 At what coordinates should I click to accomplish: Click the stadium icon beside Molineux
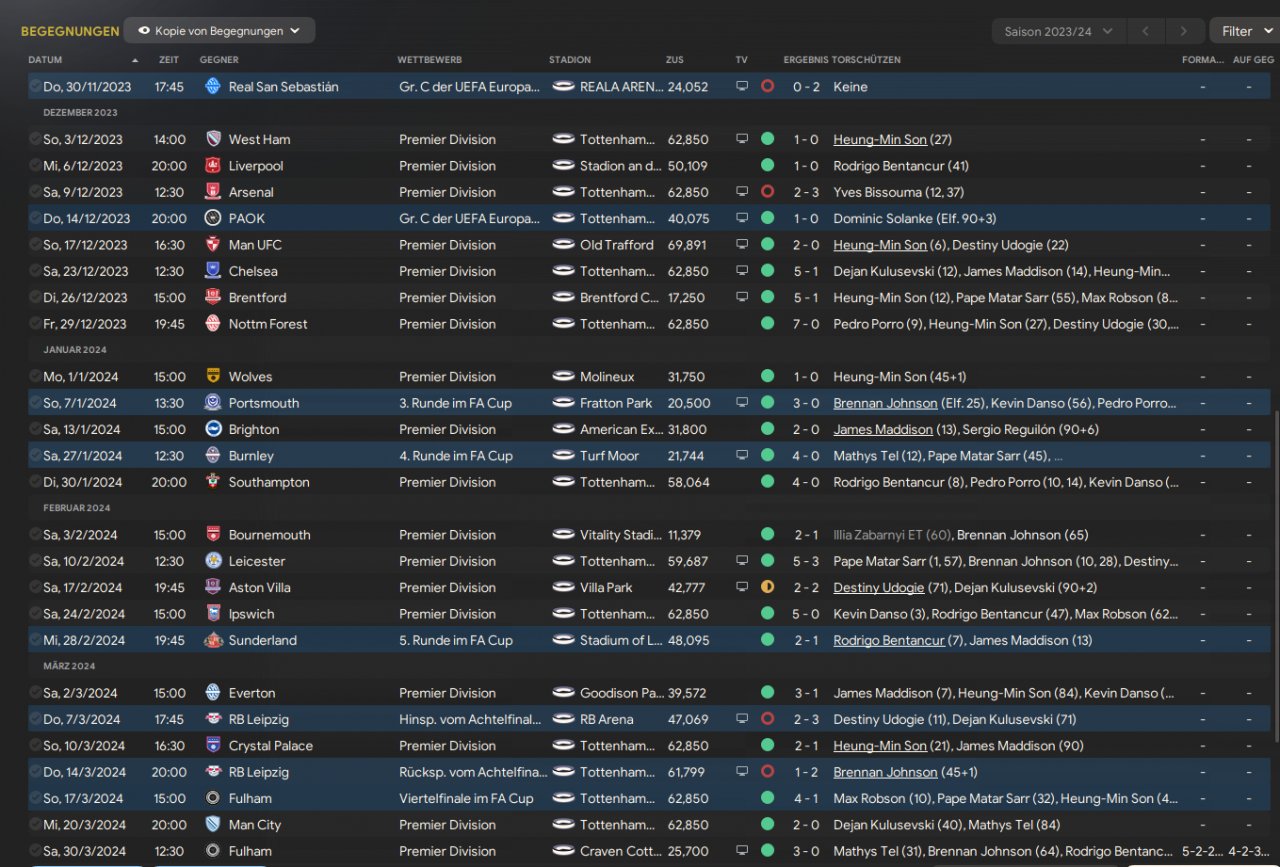coord(564,377)
